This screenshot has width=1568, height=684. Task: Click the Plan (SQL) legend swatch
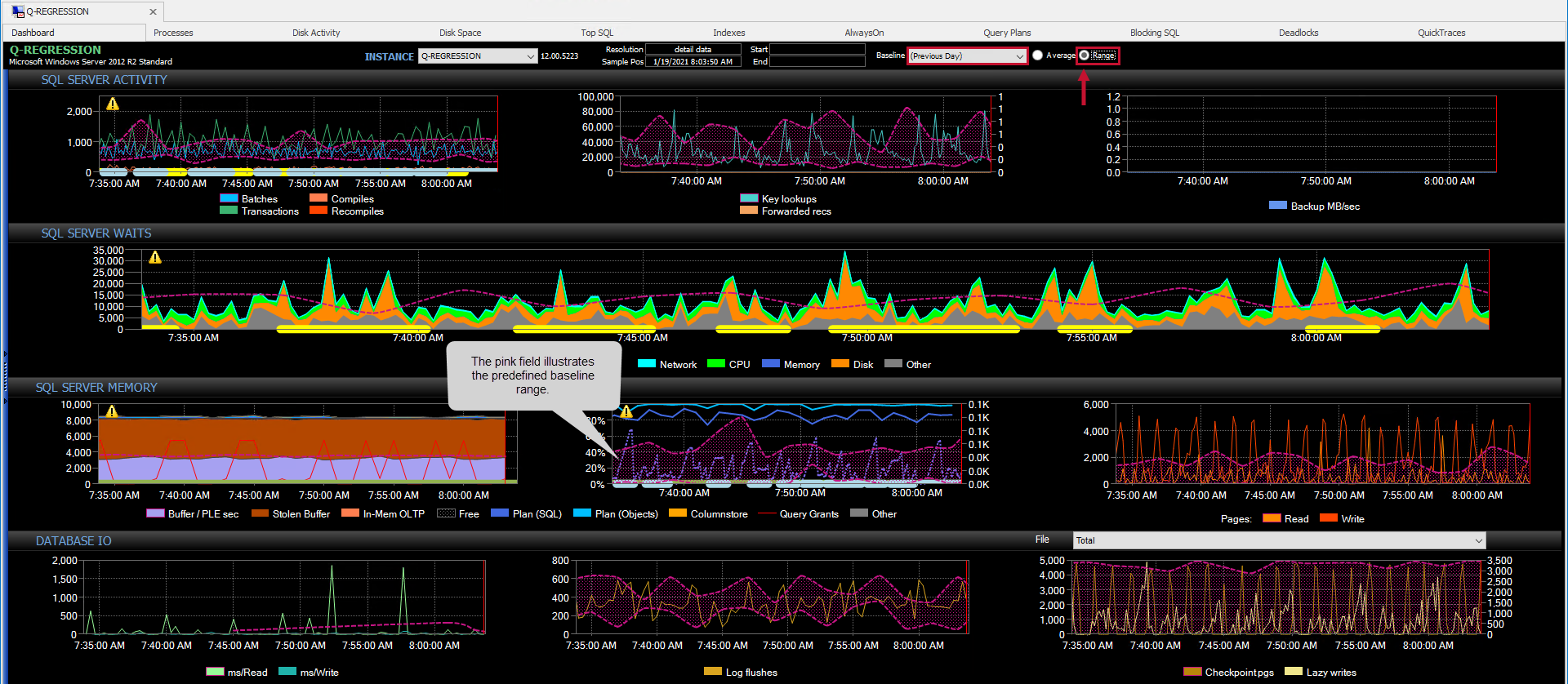pos(500,513)
